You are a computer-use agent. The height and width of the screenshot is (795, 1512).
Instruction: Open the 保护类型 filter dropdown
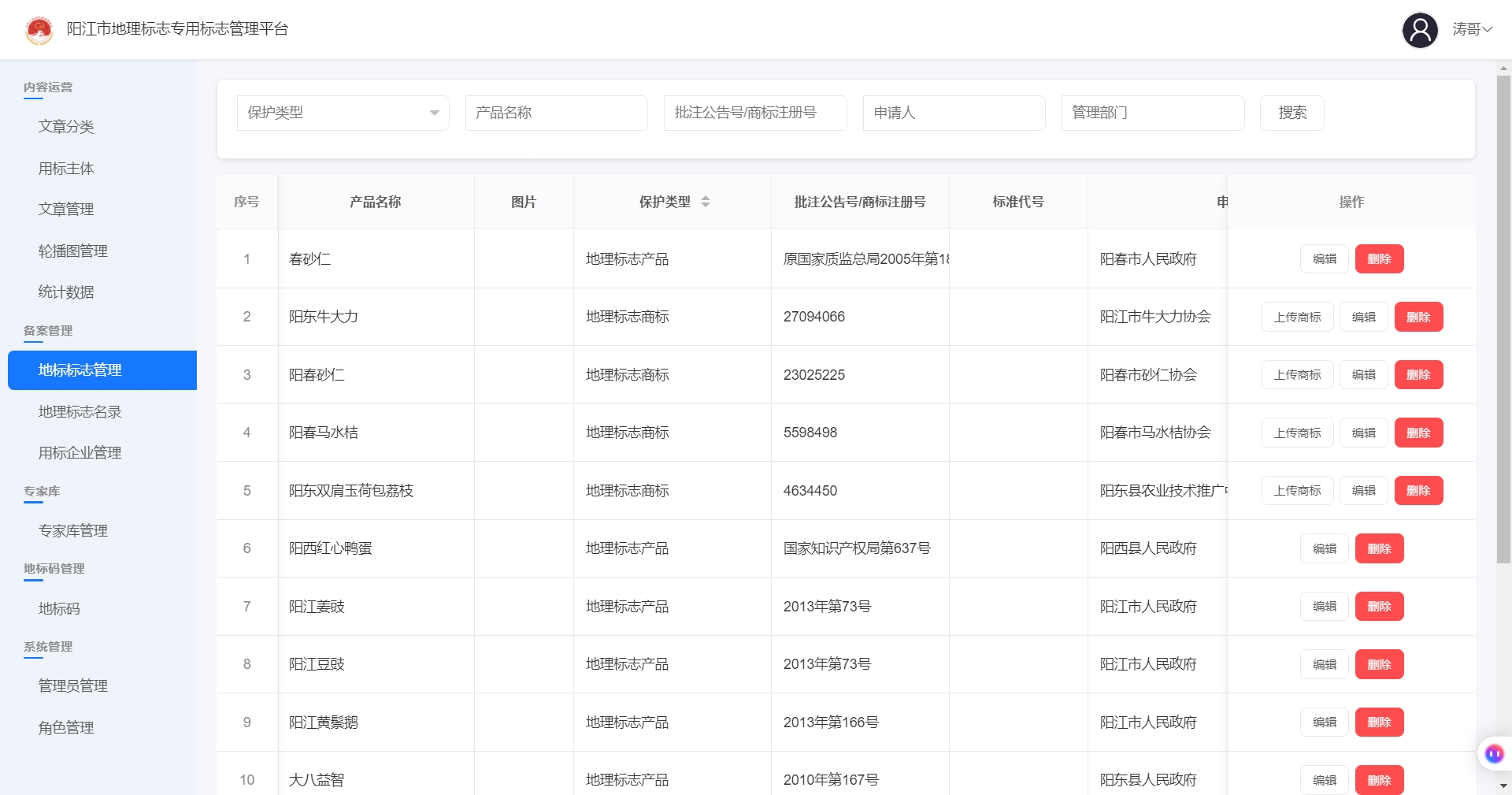tap(343, 113)
